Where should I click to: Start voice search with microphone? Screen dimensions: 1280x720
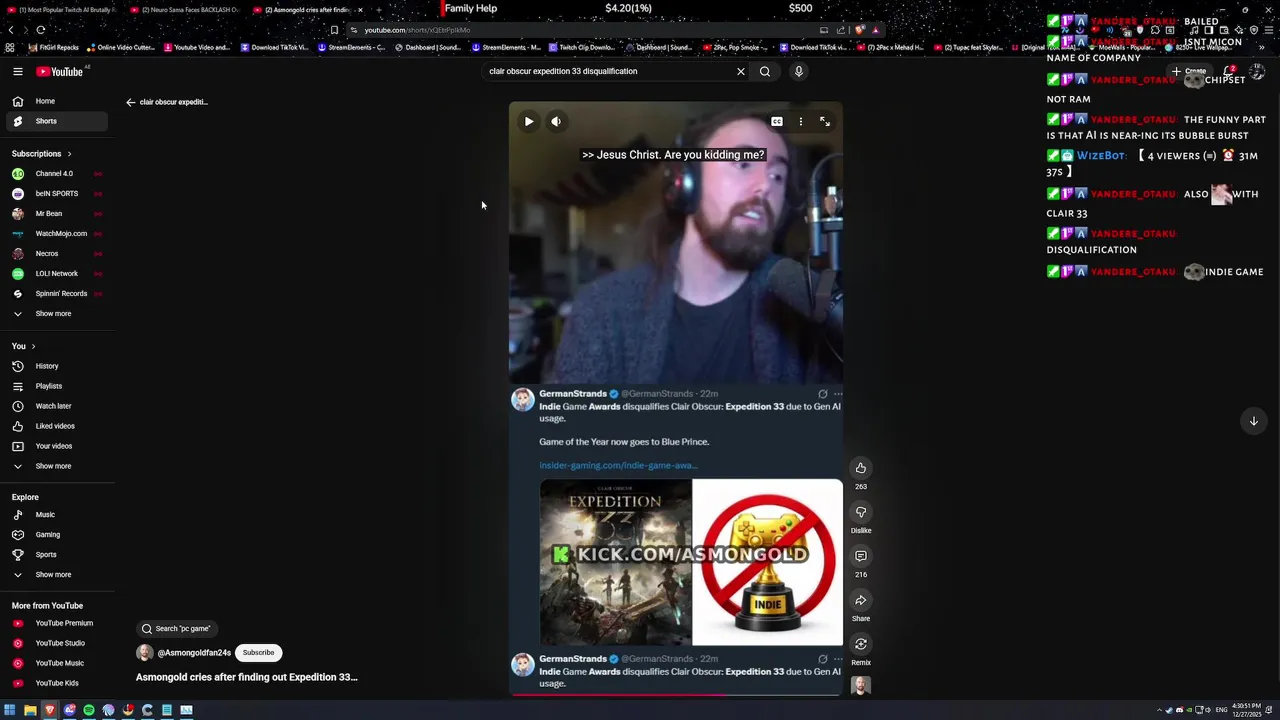tap(798, 71)
